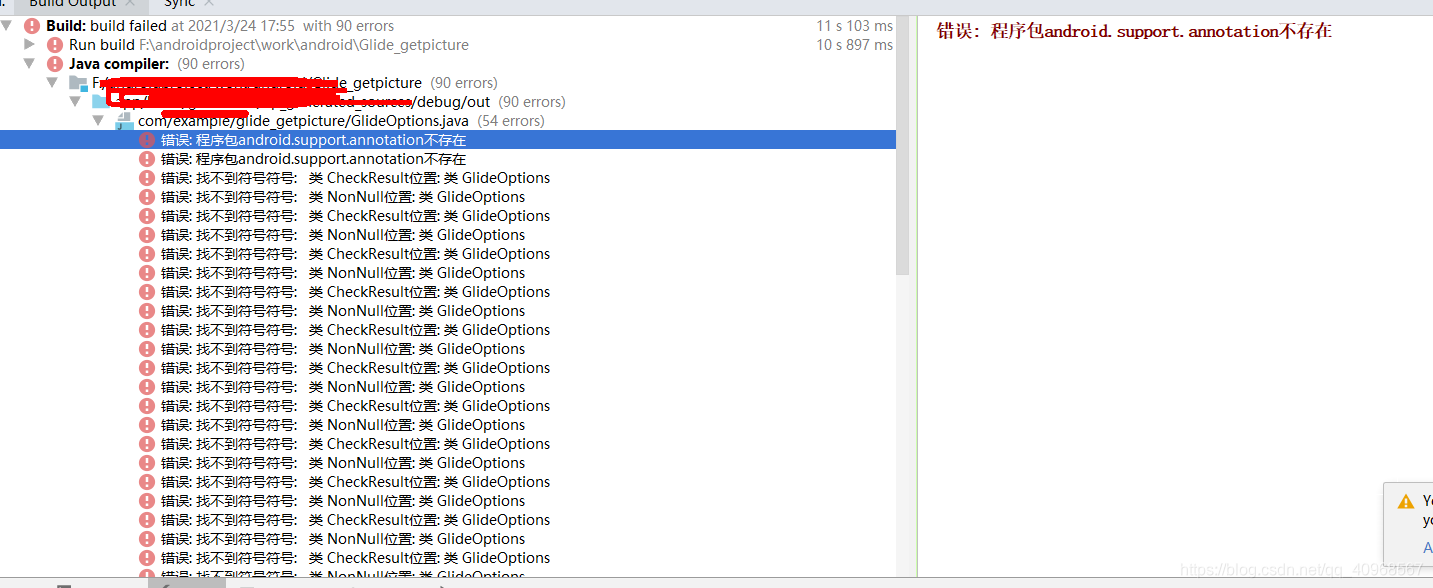Screen dimensions: 1433x588
Task: Click the warning triangle in the bottom-right notification
Action: click(x=1406, y=503)
